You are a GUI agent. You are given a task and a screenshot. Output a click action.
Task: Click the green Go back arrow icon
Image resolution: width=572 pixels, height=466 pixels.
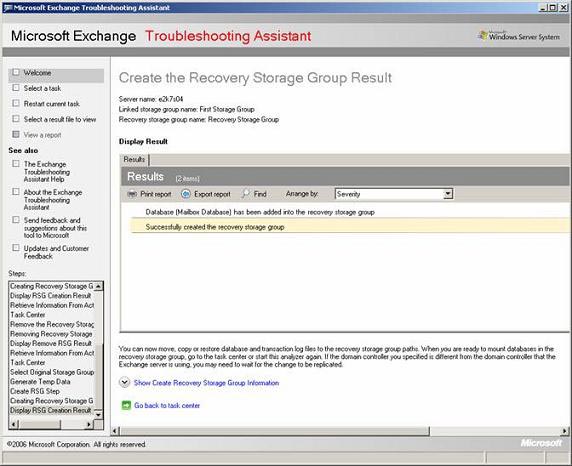coord(126,405)
